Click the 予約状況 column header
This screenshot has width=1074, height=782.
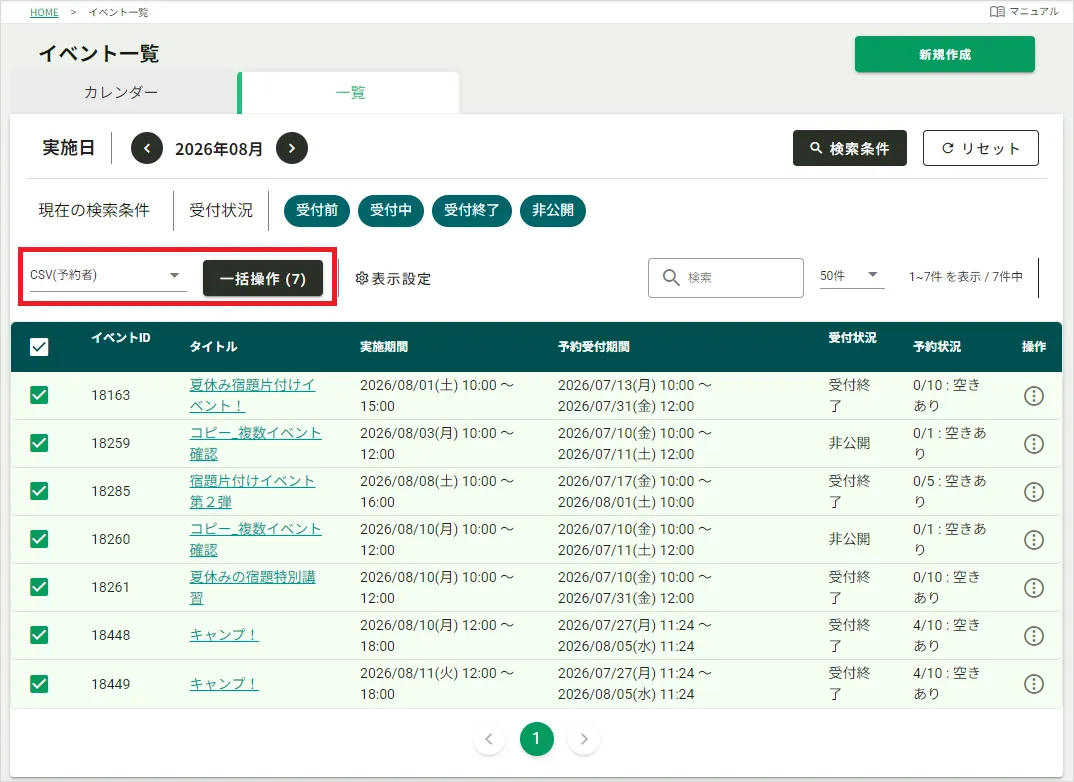pos(936,346)
